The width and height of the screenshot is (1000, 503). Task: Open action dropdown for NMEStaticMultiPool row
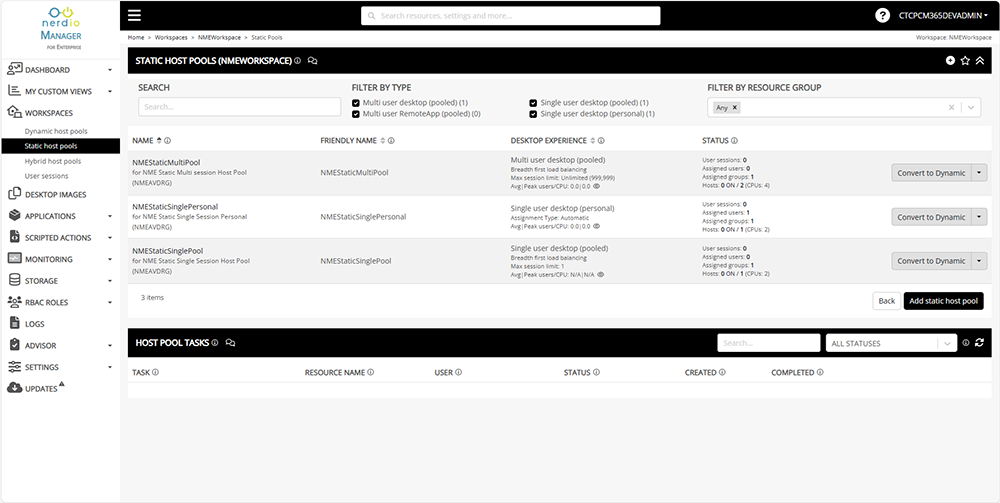tap(979, 173)
